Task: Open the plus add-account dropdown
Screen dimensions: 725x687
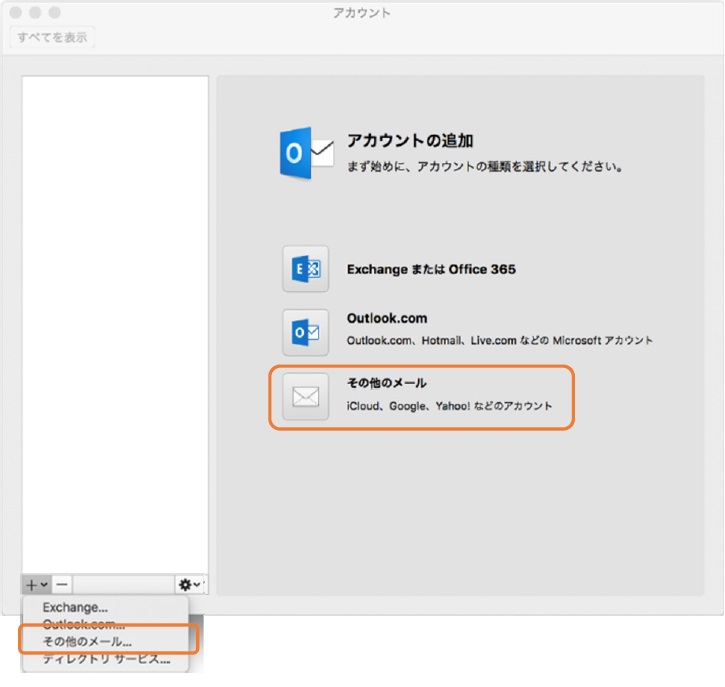Action: pyautogui.click(x=36, y=585)
